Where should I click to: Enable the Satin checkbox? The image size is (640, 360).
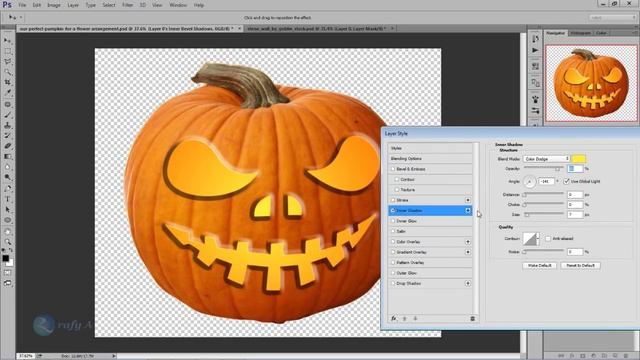click(x=393, y=231)
